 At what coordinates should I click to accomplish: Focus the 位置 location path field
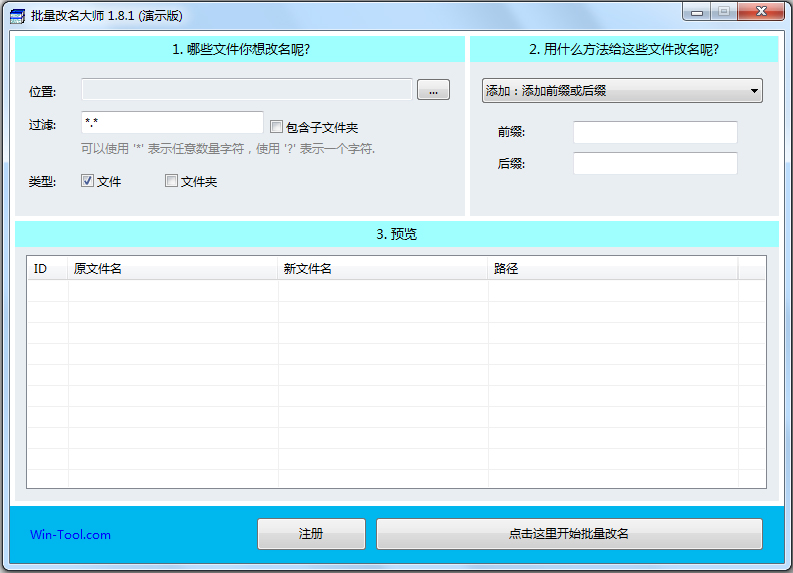247,90
